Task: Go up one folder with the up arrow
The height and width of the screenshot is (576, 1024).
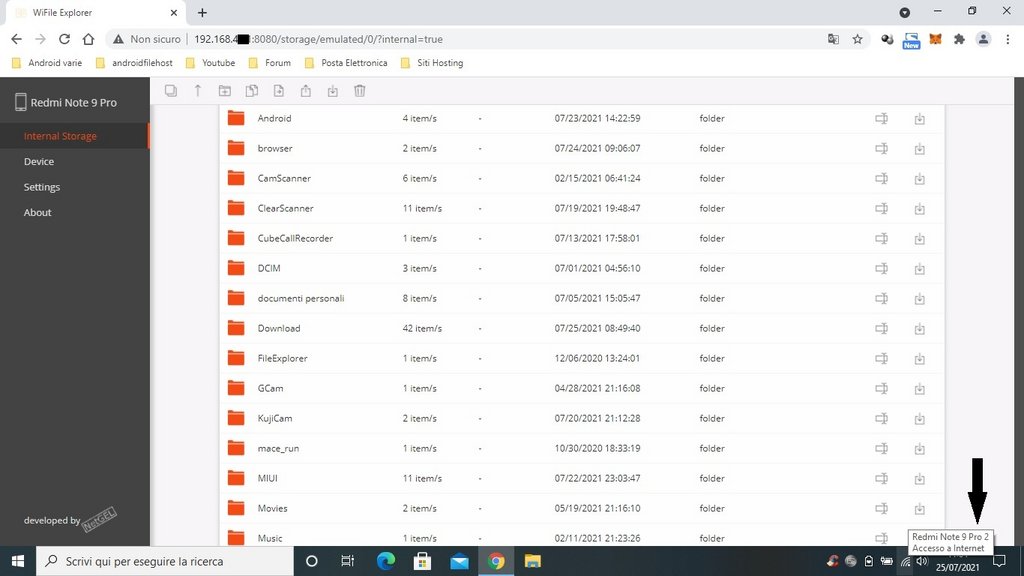Action: (x=198, y=91)
